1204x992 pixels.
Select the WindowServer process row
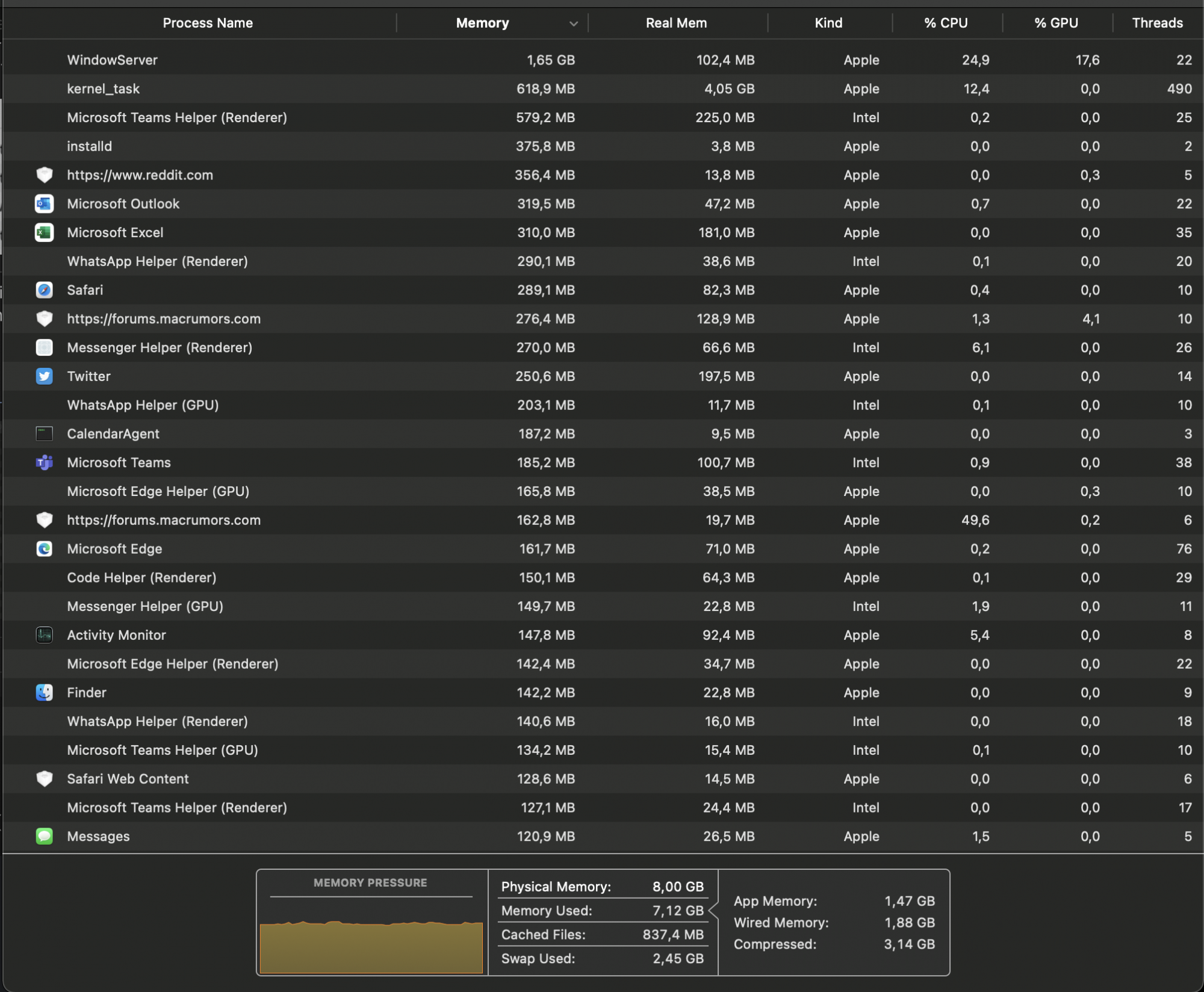(603, 60)
